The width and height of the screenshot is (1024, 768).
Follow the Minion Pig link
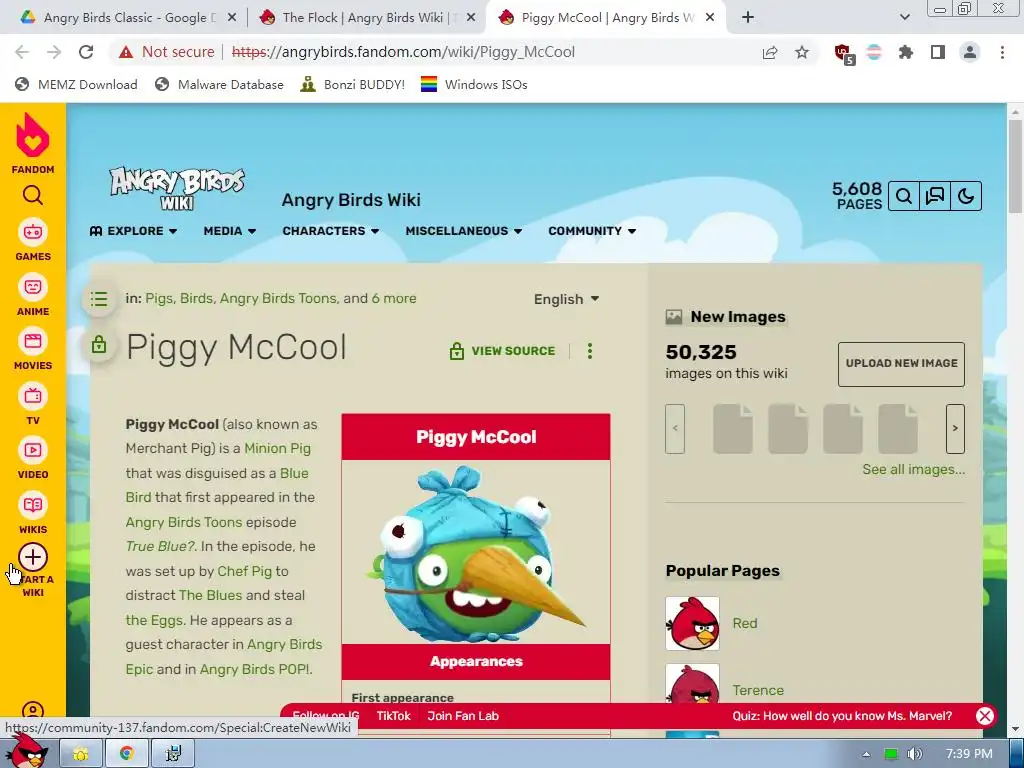pos(278,449)
